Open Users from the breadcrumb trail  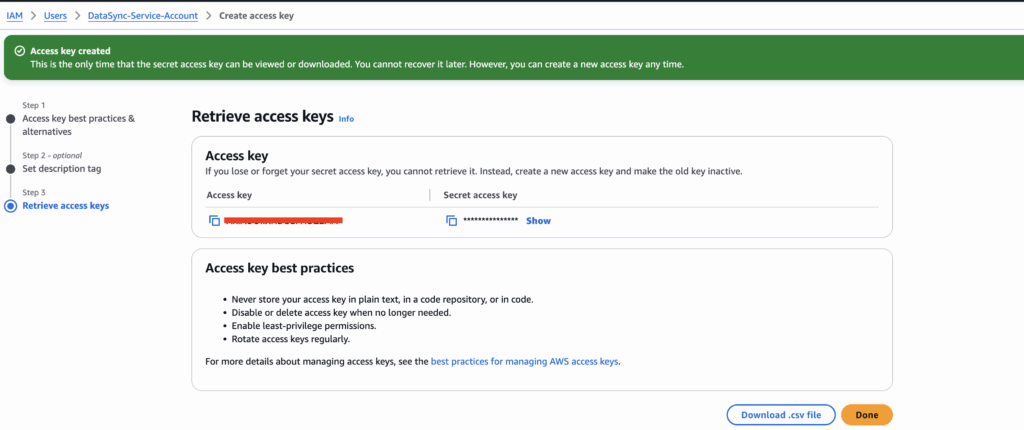click(x=54, y=16)
